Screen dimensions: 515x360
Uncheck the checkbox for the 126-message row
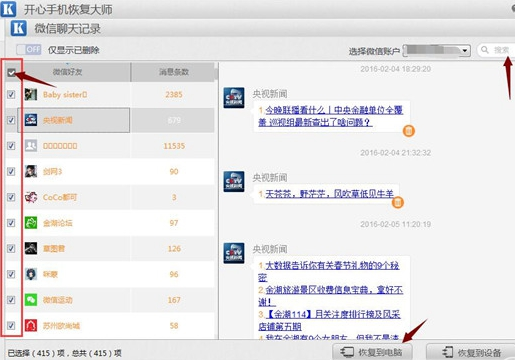(11, 248)
